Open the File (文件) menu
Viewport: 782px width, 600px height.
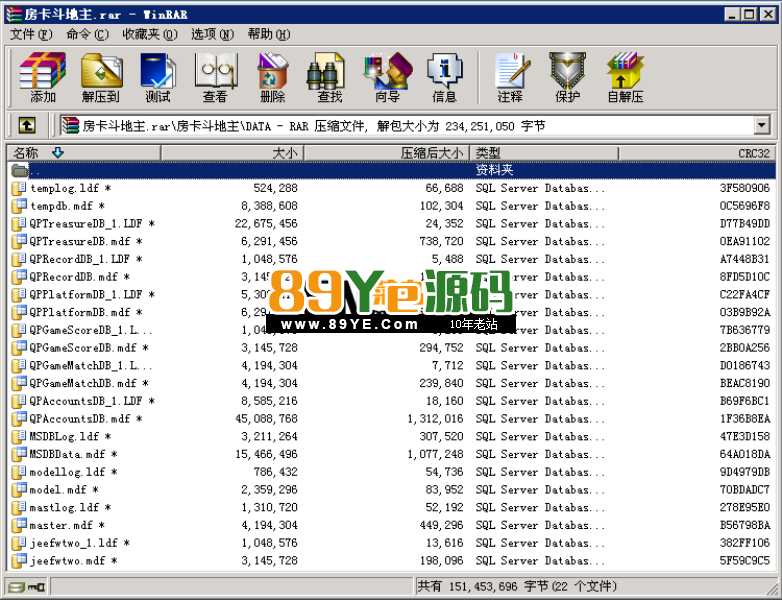pyautogui.click(x=31, y=34)
